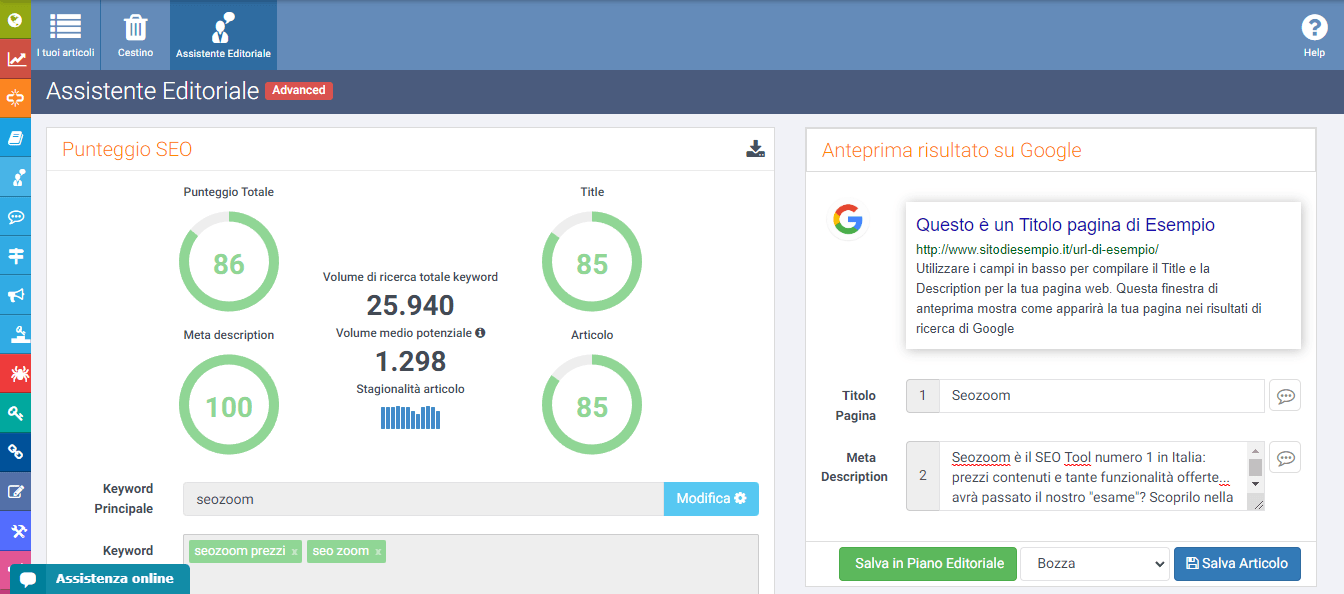Click into the Titolo Pagina input field

click(1102, 396)
